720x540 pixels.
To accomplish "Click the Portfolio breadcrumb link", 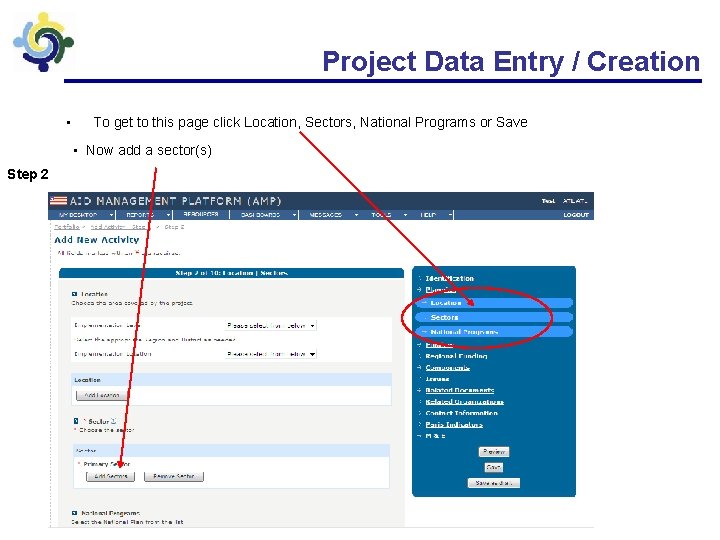I will pyautogui.click(x=67, y=227).
